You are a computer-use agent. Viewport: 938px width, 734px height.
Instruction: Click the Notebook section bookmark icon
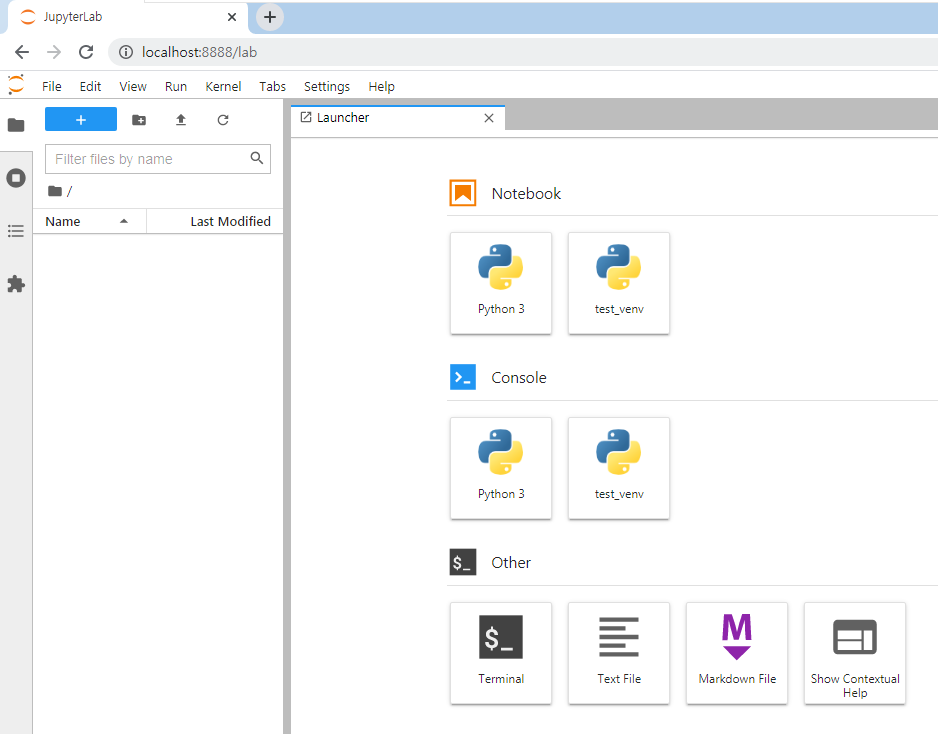click(462, 193)
